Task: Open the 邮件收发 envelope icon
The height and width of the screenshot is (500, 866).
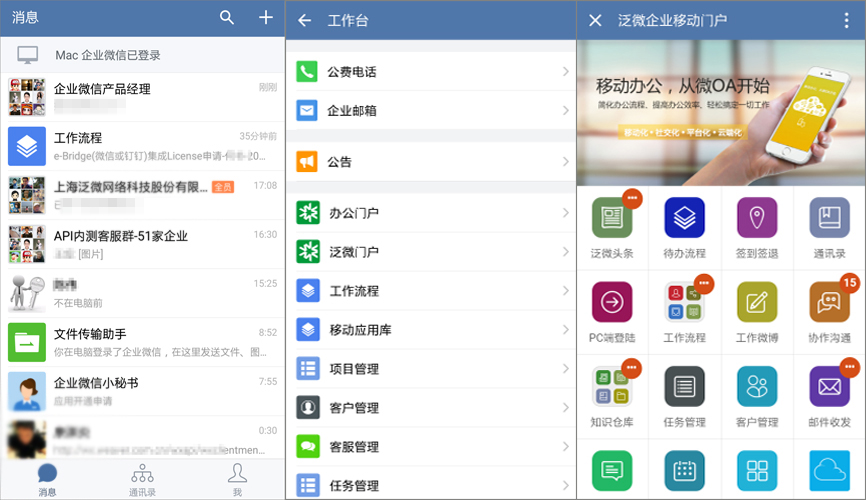Action: point(829,386)
